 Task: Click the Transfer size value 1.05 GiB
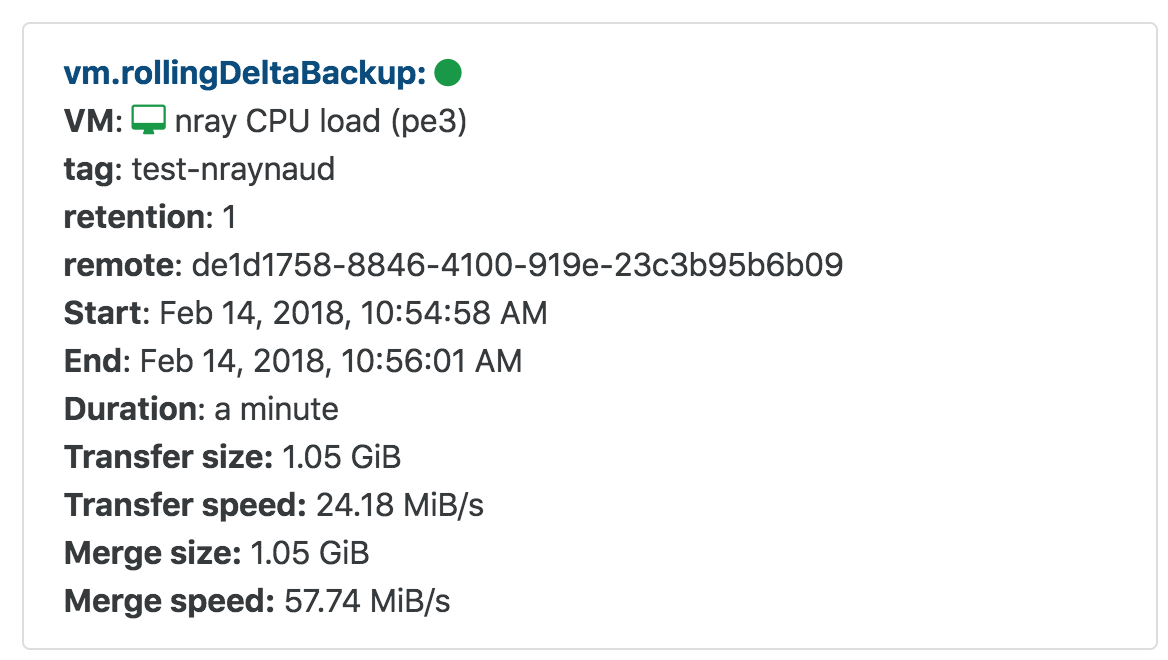click(x=342, y=457)
